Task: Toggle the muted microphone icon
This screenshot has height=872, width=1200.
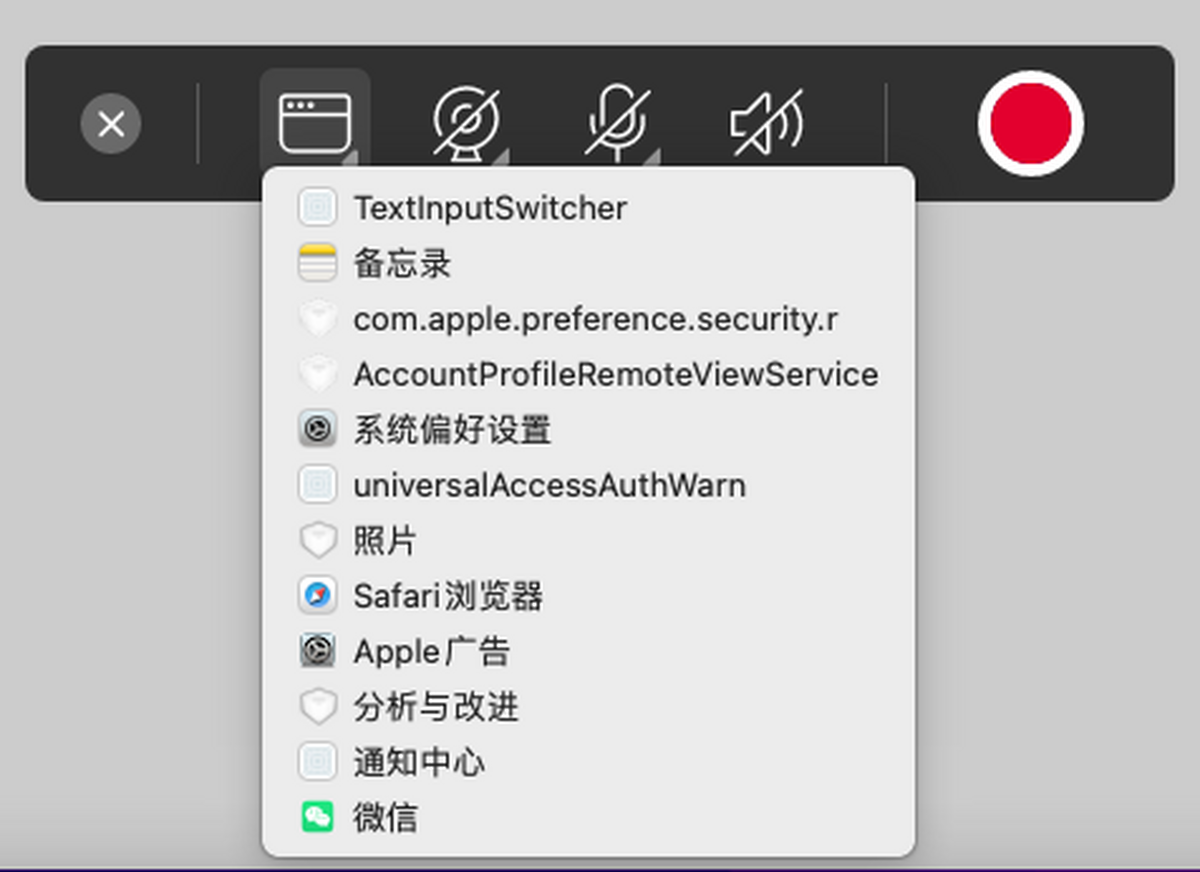Action: click(x=618, y=123)
